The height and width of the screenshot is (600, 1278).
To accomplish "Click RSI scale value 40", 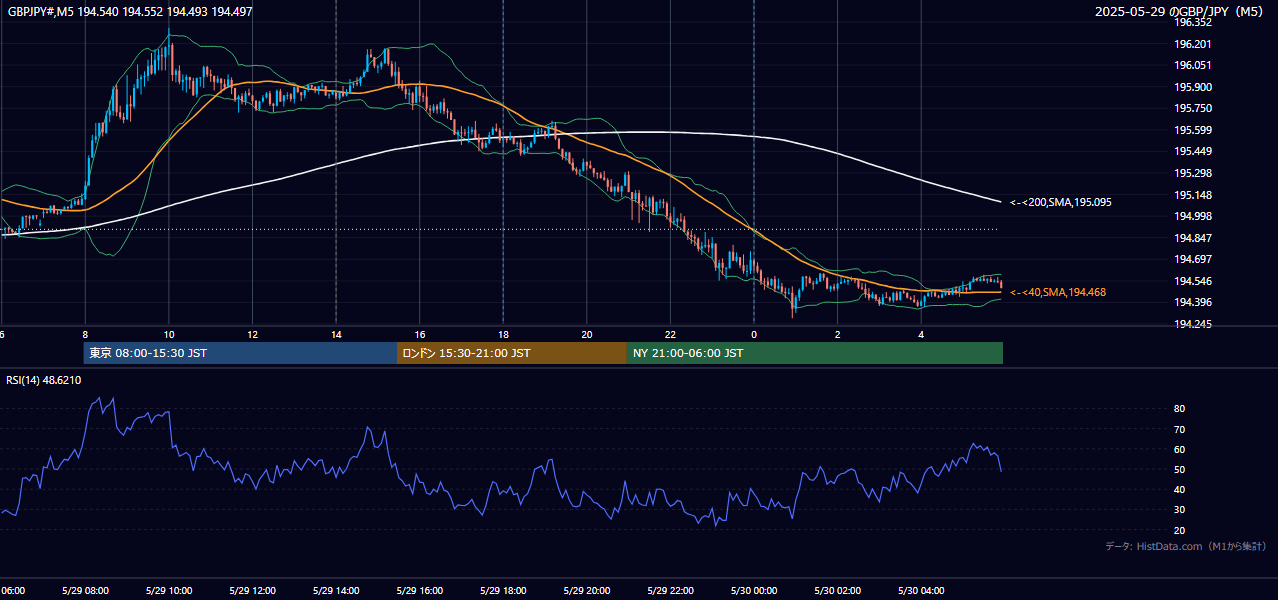I will [x=1180, y=489].
